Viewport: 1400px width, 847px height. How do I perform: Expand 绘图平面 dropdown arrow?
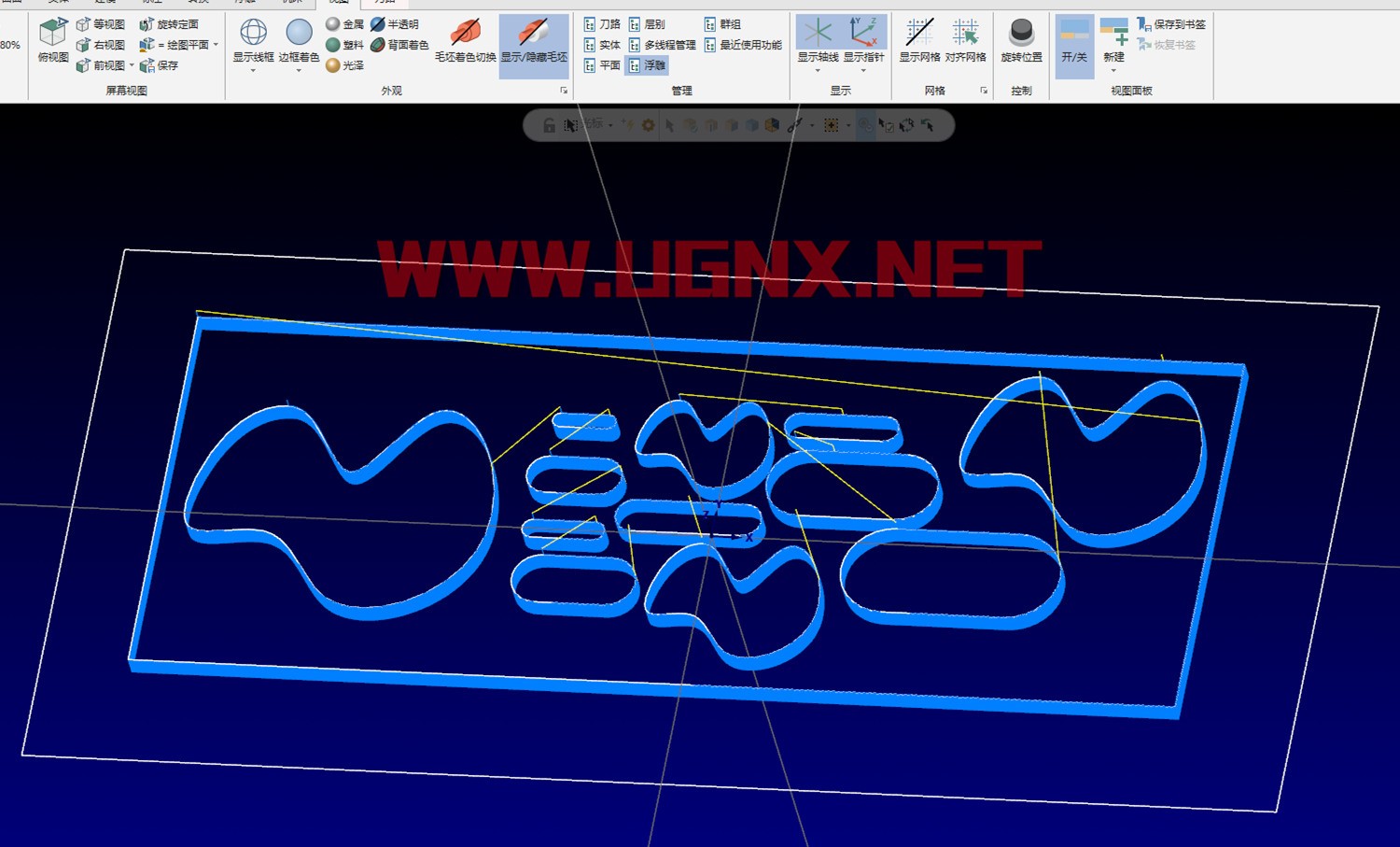click(216, 45)
